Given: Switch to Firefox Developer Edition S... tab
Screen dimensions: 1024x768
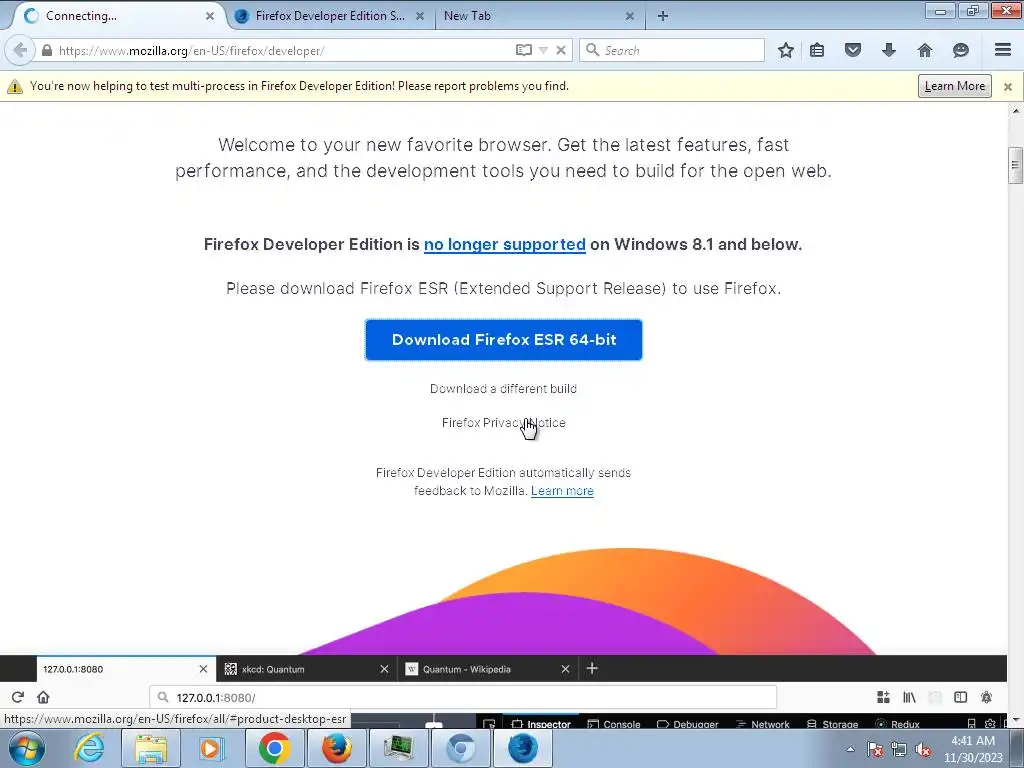Looking at the screenshot, I should click(330, 16).
